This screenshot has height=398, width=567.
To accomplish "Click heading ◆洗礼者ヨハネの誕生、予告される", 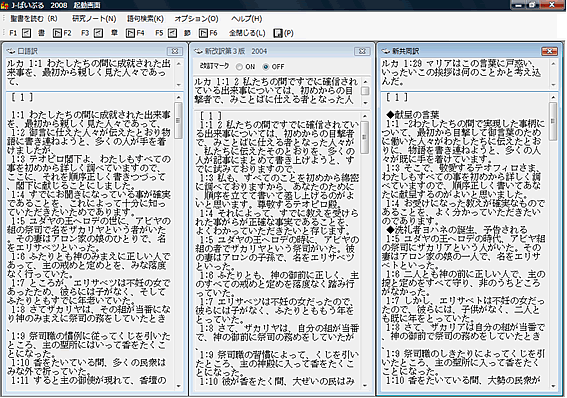I will [x=457, y=230].
